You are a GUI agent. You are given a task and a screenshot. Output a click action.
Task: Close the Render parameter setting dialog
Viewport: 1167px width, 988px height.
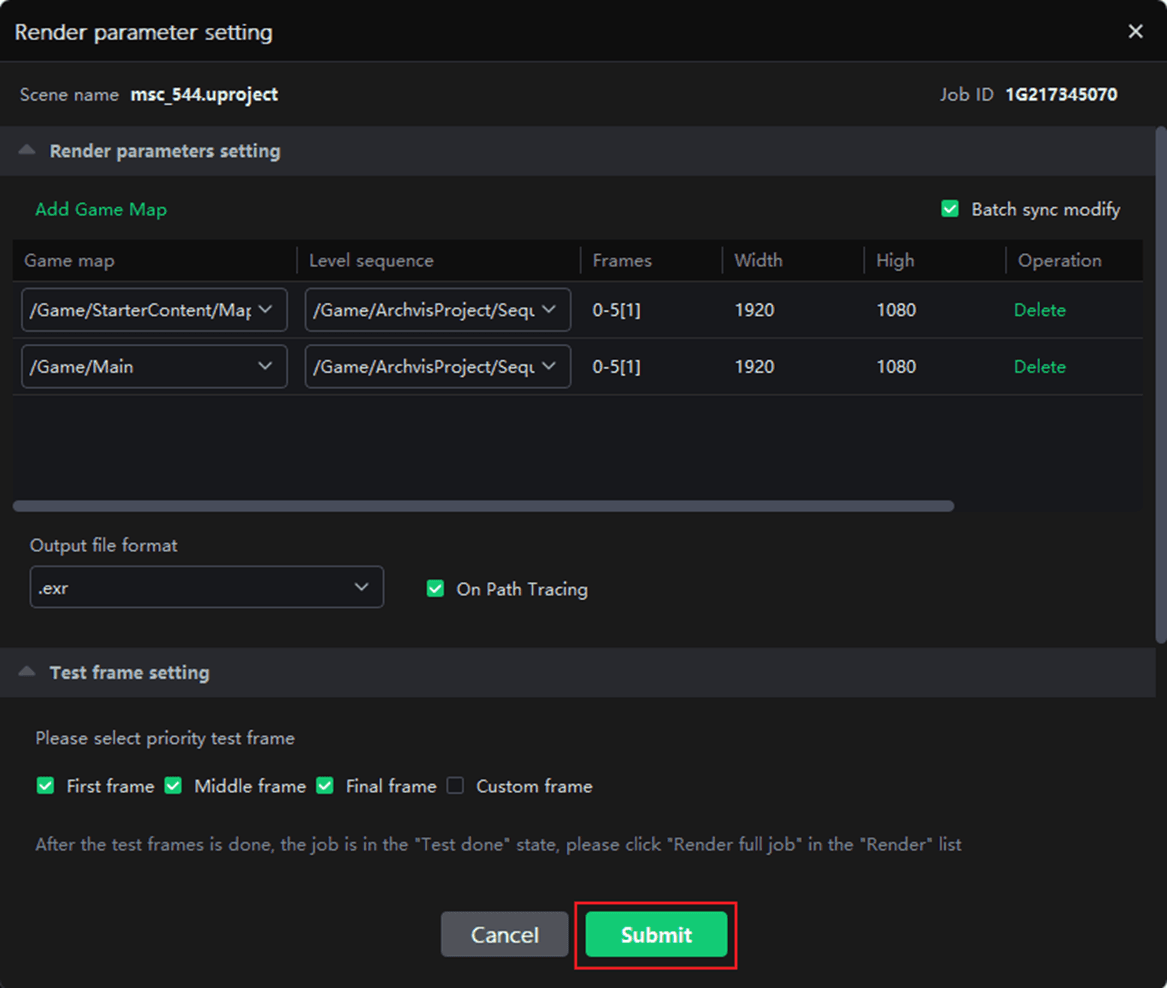(1135, 32)
